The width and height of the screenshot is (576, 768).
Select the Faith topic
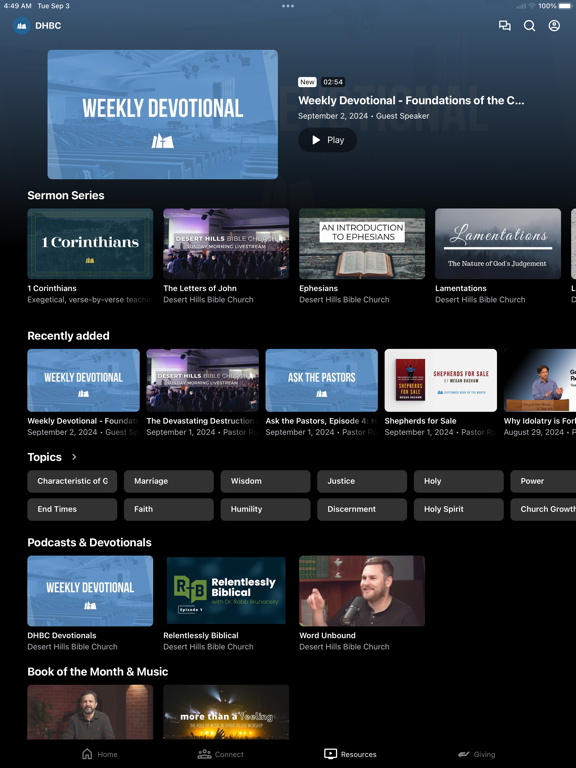point(168,509)
